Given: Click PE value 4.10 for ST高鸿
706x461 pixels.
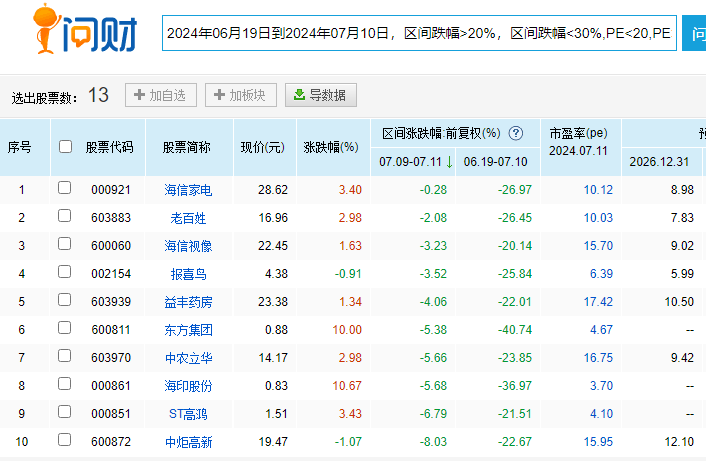Looking at the screenshot, I should click(x=601, y=413).
